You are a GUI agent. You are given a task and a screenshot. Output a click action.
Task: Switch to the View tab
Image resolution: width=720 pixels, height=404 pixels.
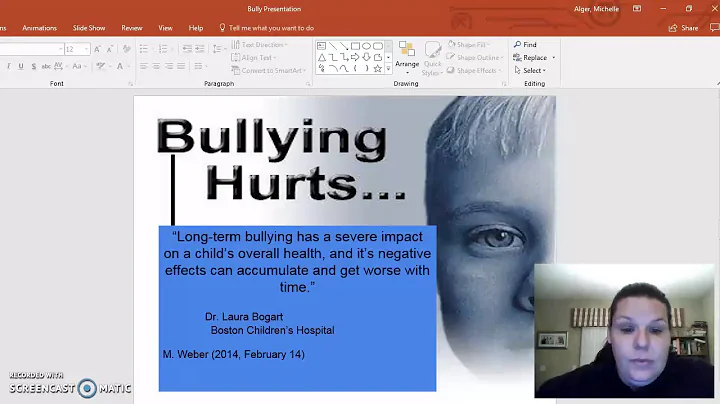click(x=165, y=28)
